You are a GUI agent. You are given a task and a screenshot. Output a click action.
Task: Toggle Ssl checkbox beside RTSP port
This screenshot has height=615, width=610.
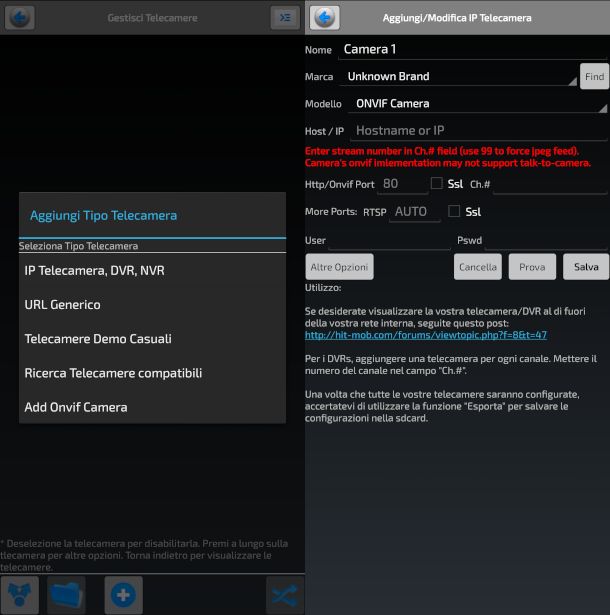pyautogui.click(x=454, y=211)
